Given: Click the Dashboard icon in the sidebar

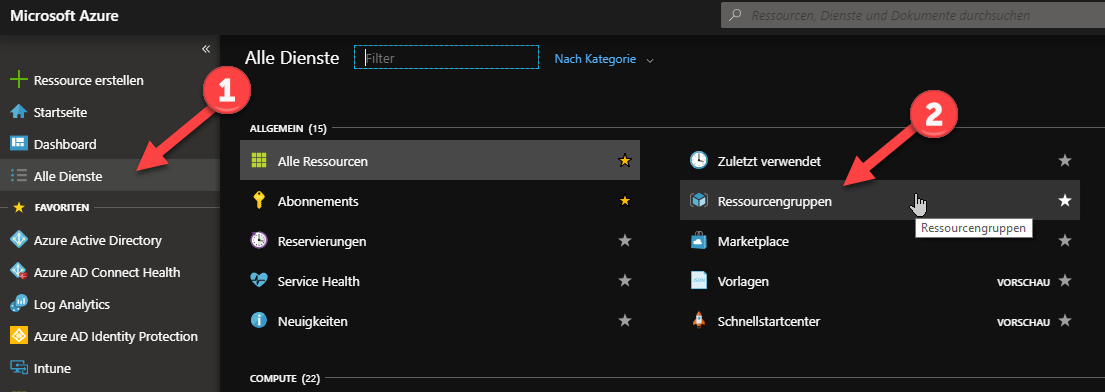Looking at the screenshot, I should (18, 144).
